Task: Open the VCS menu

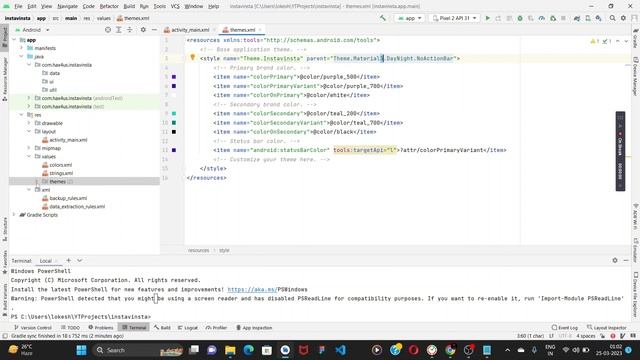Action: pos(175,6)
